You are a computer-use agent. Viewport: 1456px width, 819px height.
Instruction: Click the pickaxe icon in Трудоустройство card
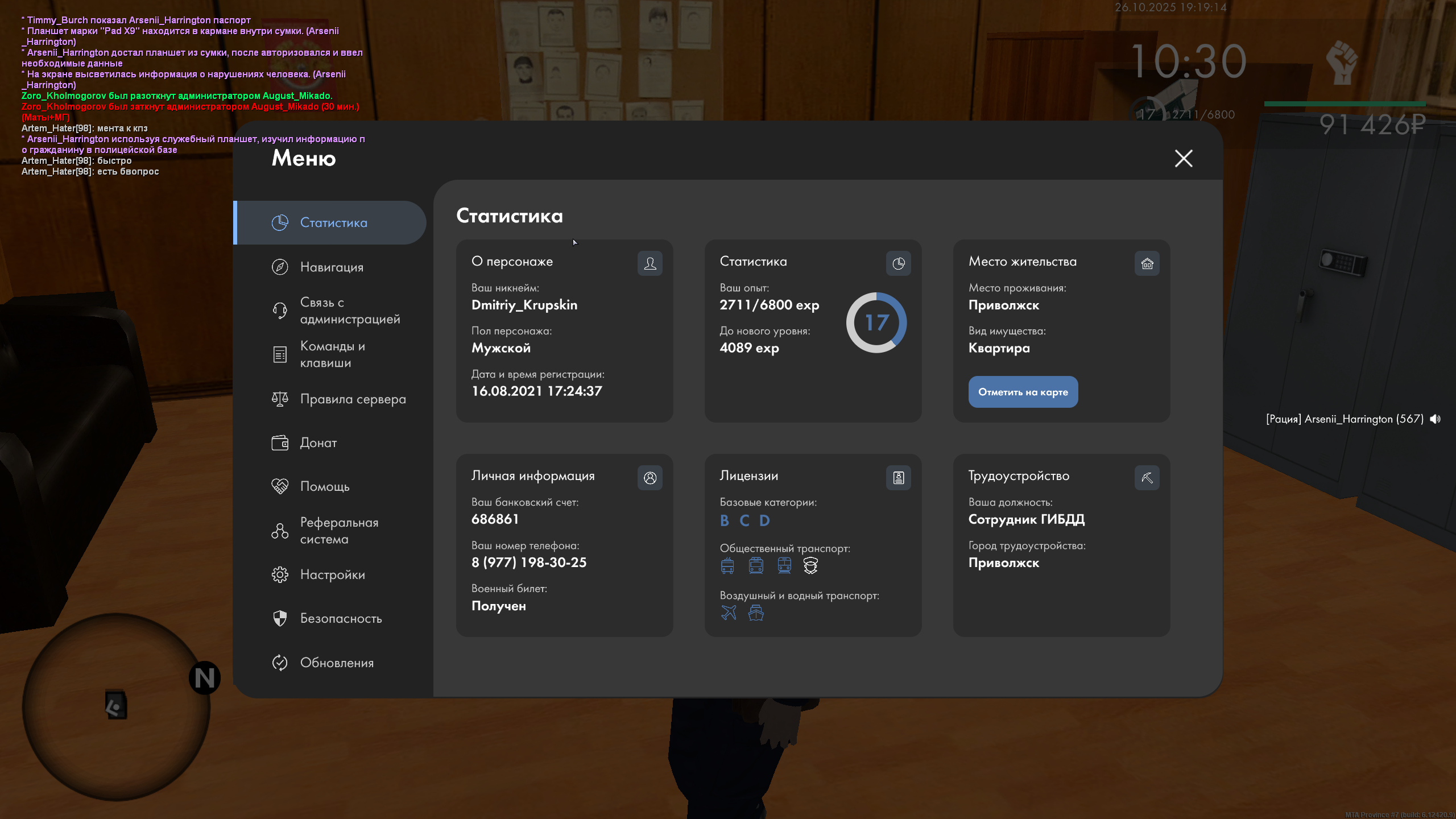pos(1147,478)
